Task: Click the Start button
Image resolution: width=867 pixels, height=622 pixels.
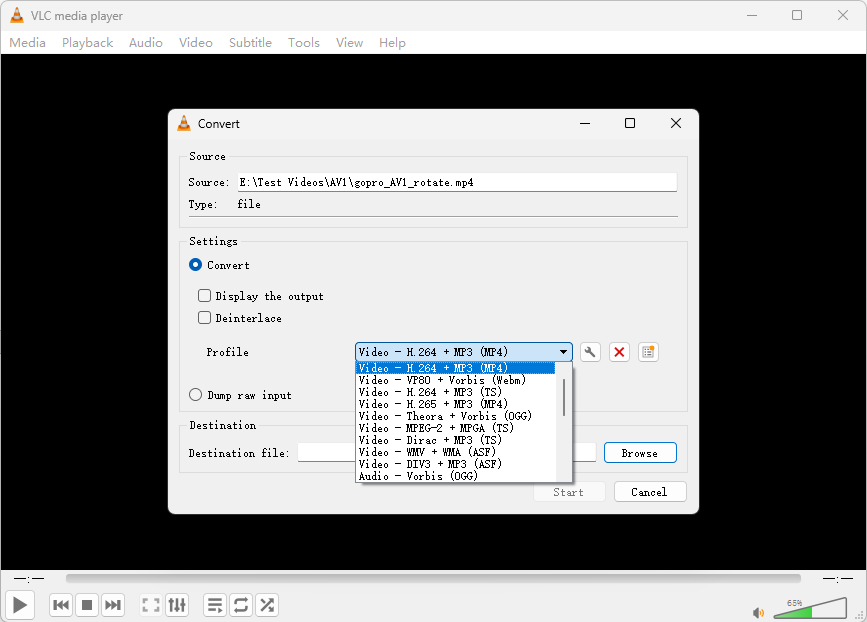Action: (x=569, y=492)
